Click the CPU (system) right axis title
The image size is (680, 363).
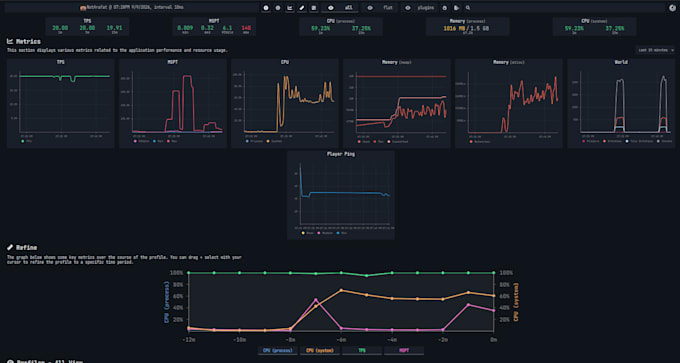point(517,302)
